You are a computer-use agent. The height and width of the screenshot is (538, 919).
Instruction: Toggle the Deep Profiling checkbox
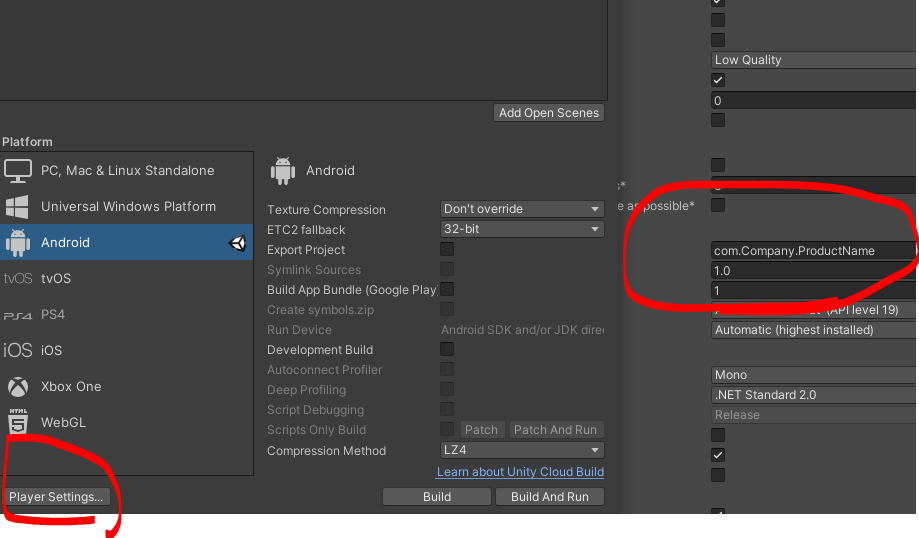point(447,389)
